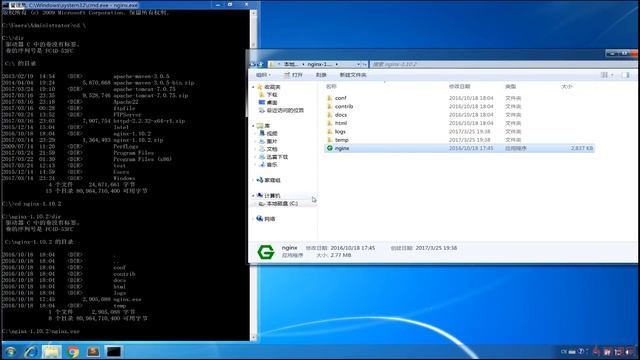Select 网络 in sidebar
Image resolution: width=640 pixels, height=360 pixels.
269,219
